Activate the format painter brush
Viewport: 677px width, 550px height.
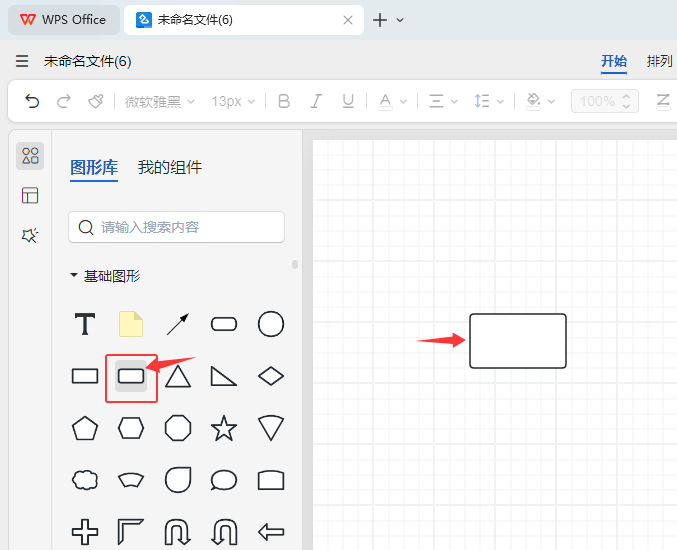pos(95,101)
